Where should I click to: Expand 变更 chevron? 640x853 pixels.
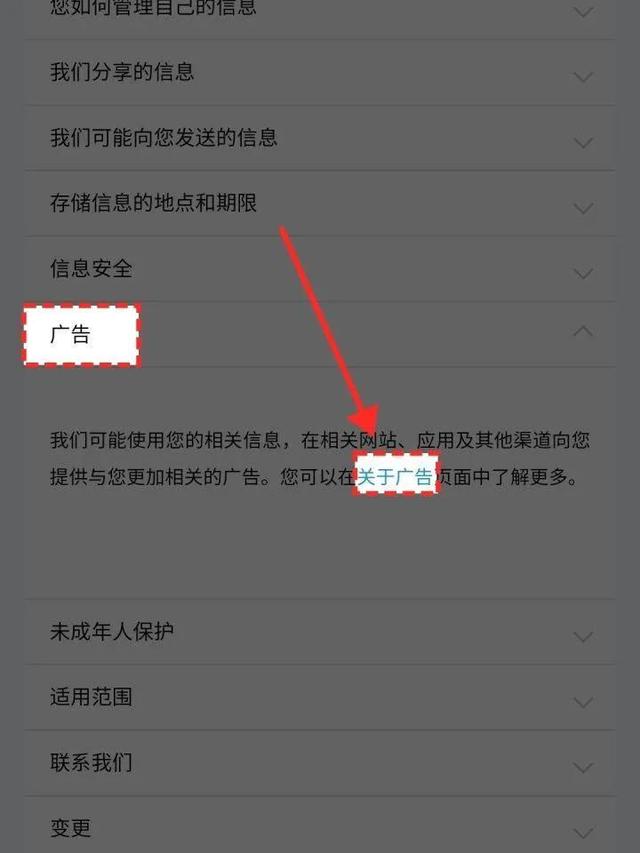[x=583, y=833]
